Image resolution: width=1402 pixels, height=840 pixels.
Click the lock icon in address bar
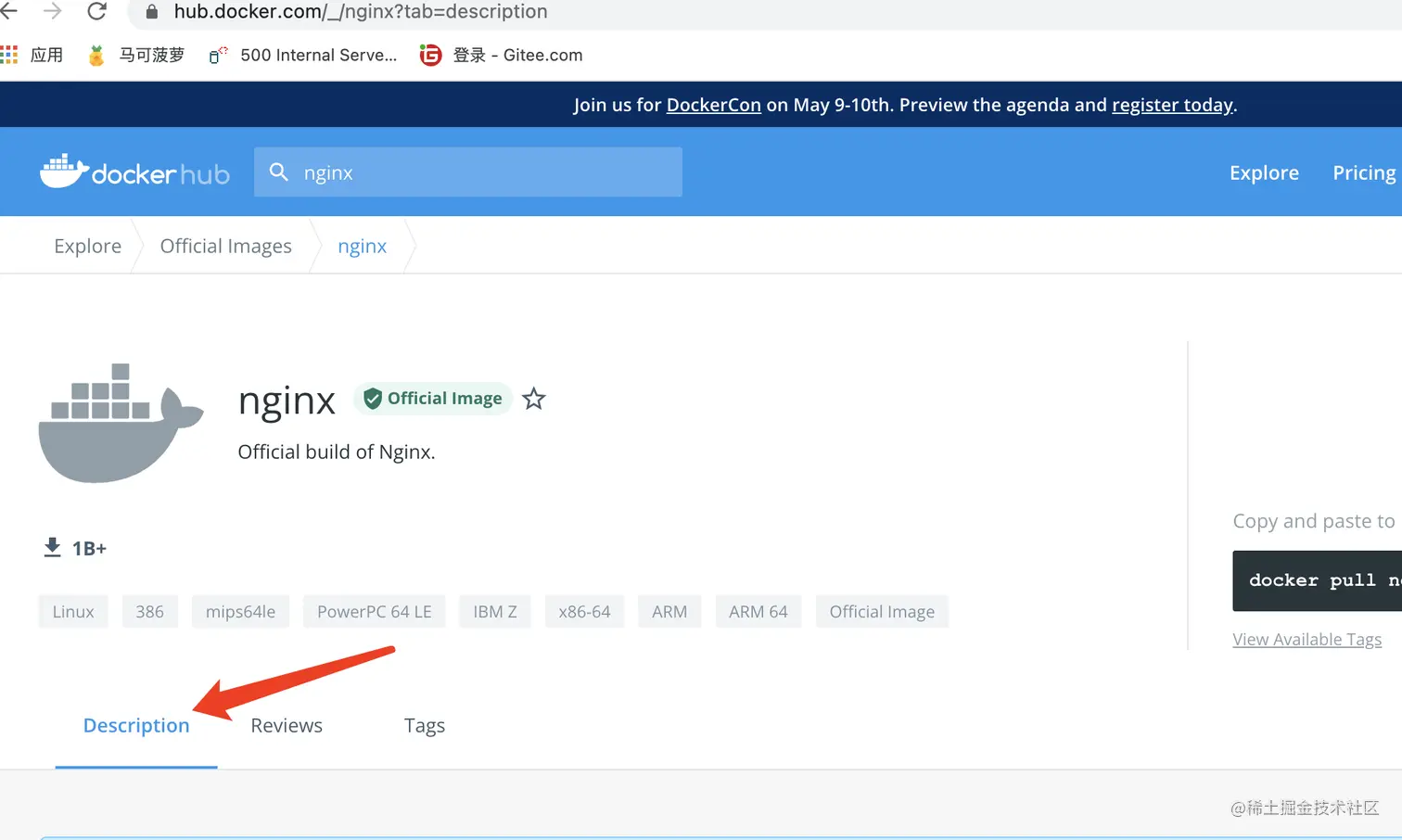coord(152,12)
